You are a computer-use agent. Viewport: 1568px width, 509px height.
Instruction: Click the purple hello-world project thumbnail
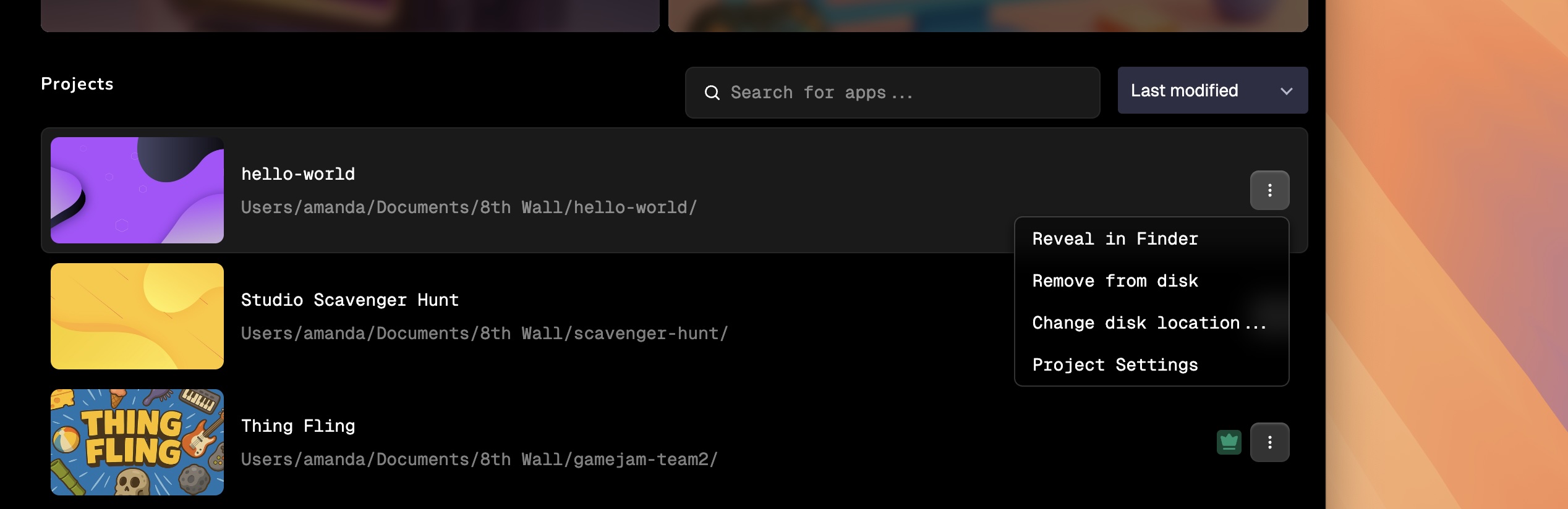(x=137, y=190)
